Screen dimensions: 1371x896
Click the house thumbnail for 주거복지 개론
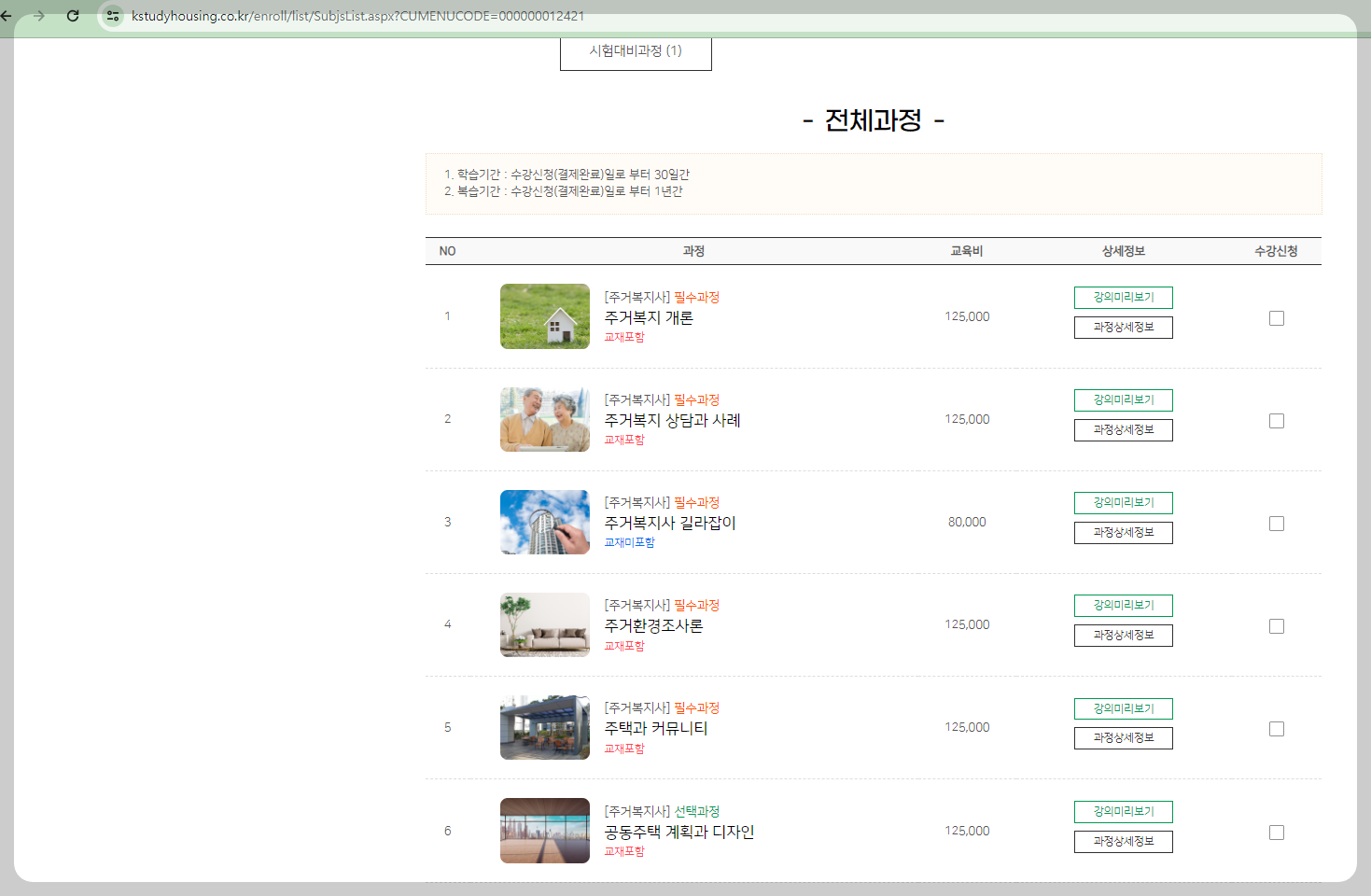(x=545, y=316)
